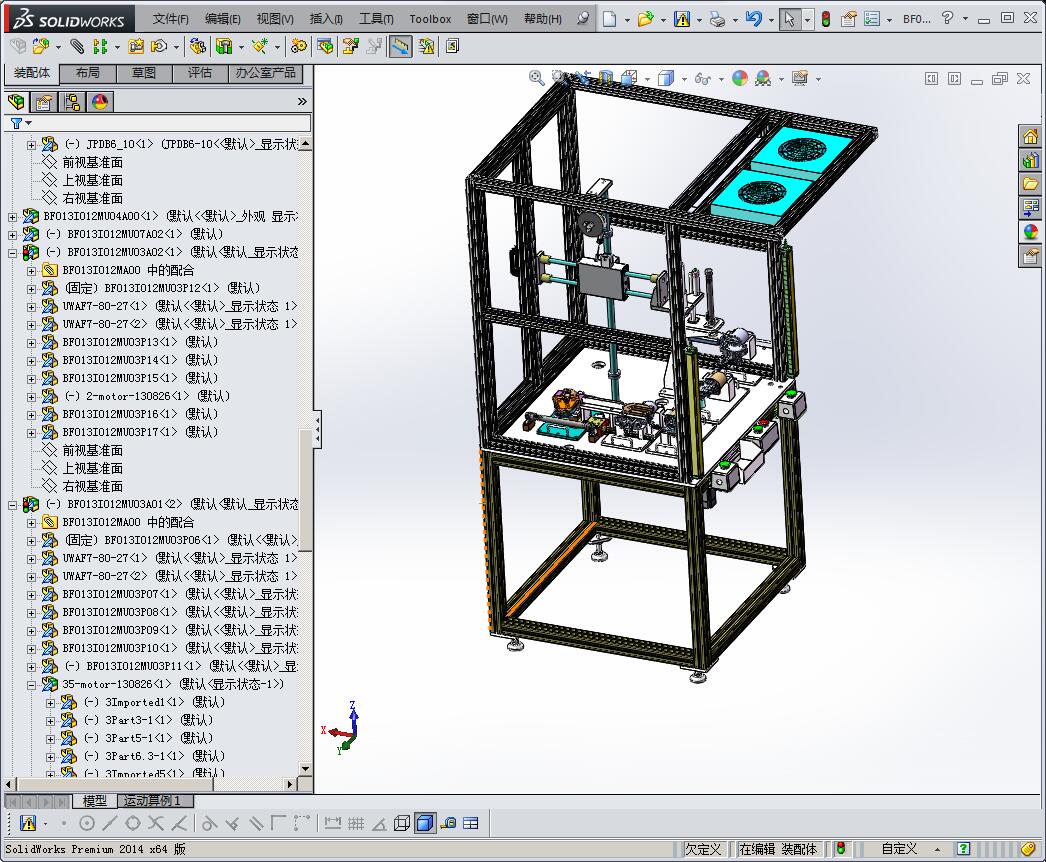This screenshot has width=1046, height=862.
Task: Expand the 2-motor-130826<1> tree node
Action: [x=31, y=397]
